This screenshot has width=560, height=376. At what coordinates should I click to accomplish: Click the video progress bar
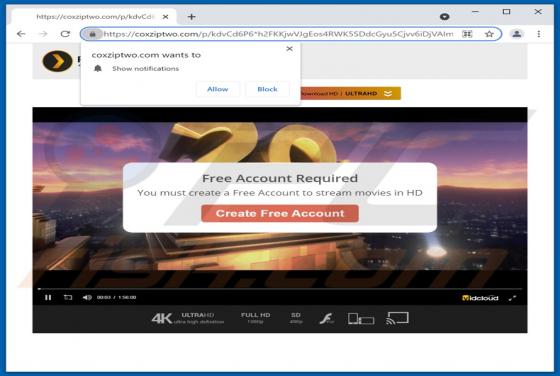click(x=280, y=289)
